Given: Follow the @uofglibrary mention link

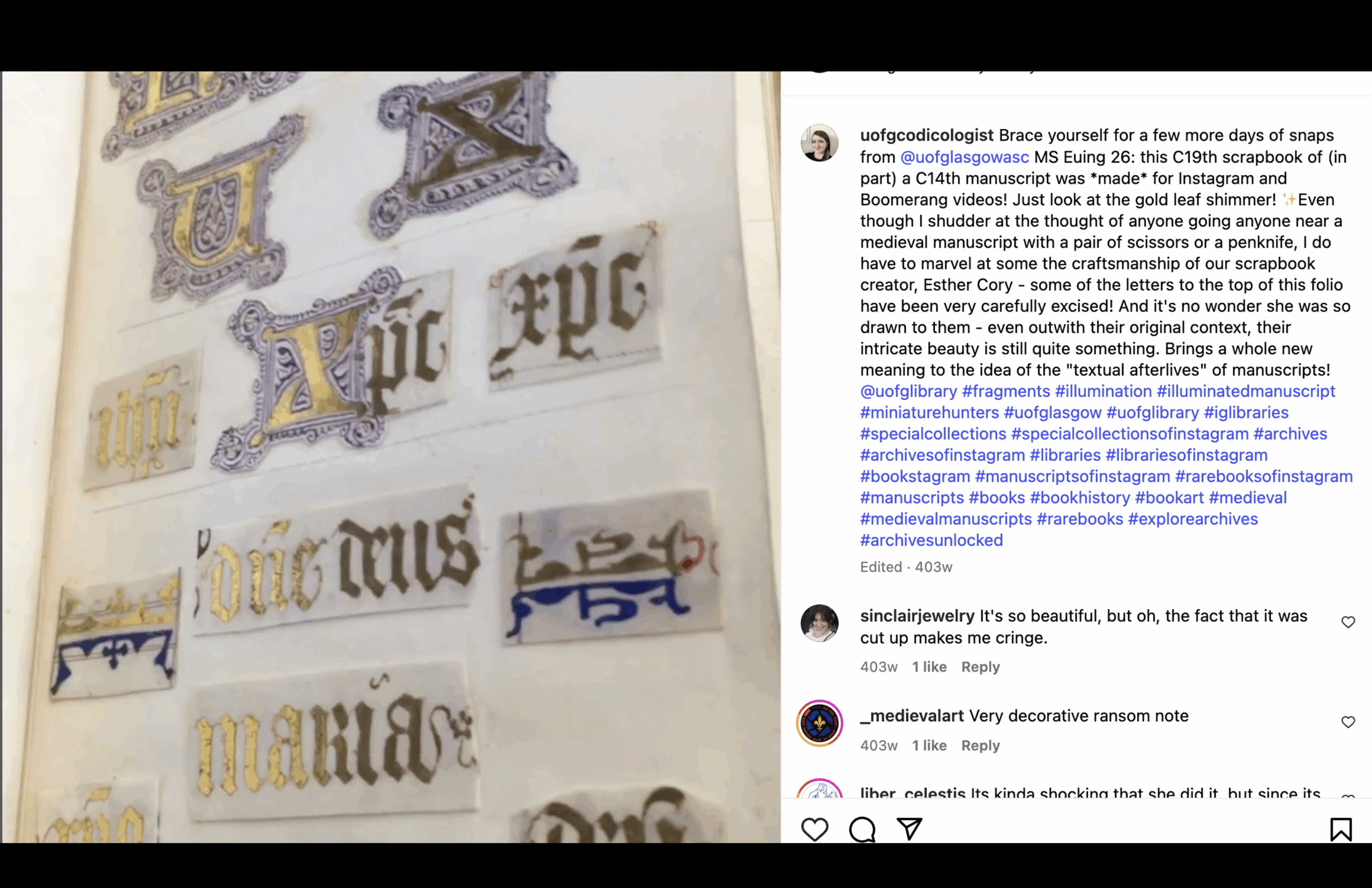Looking at the screenshot, I should [908, 391].
